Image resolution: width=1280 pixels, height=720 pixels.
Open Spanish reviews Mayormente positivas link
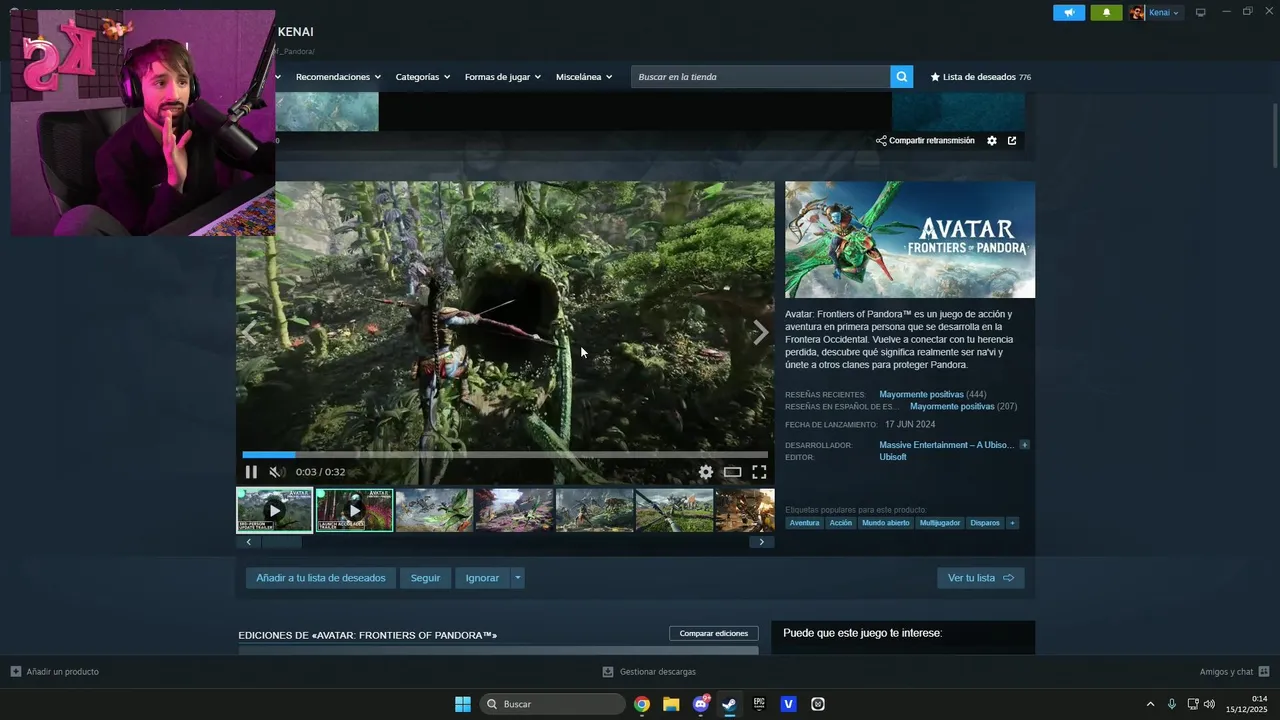952,407
